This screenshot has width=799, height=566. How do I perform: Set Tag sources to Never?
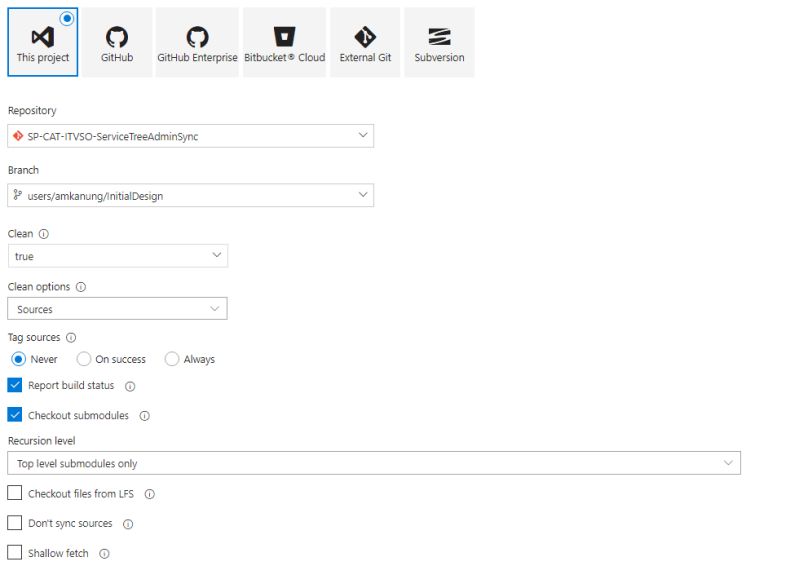18,359
